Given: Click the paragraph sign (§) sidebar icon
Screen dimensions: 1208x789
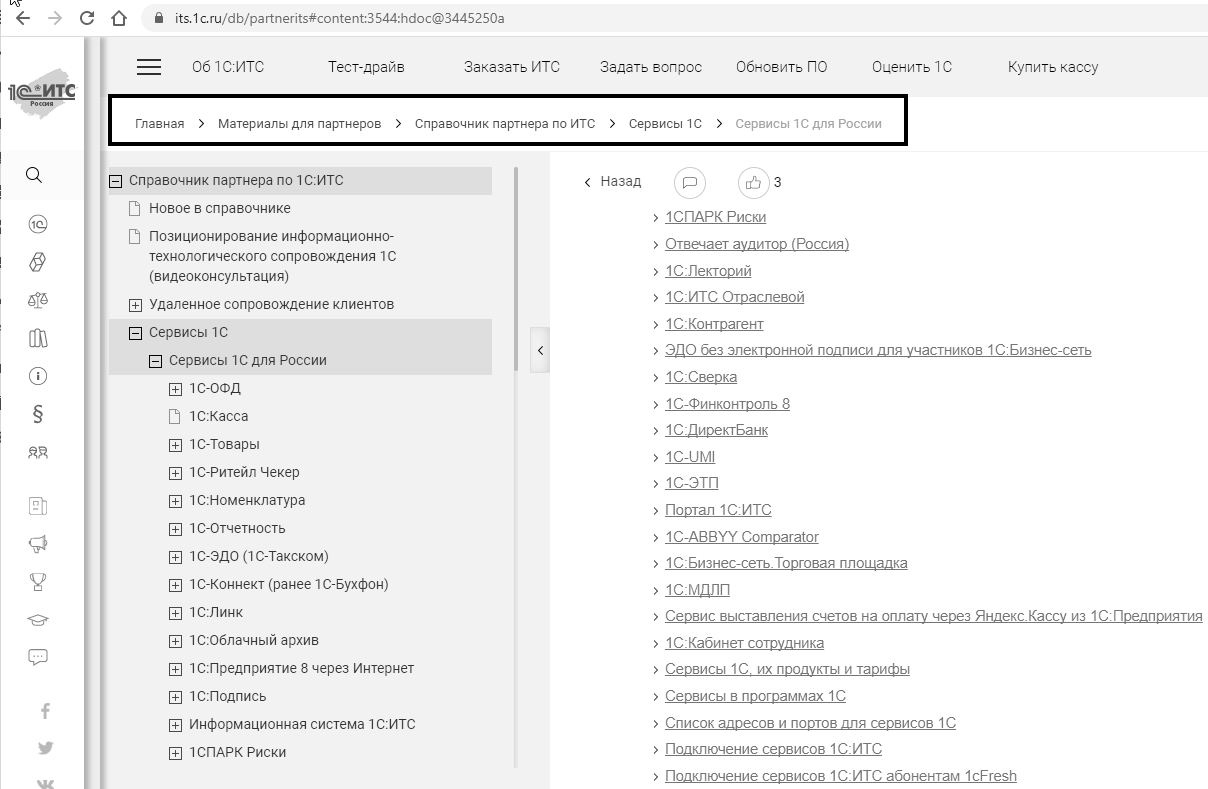Looking at the screenshot, I should point(38,414).
